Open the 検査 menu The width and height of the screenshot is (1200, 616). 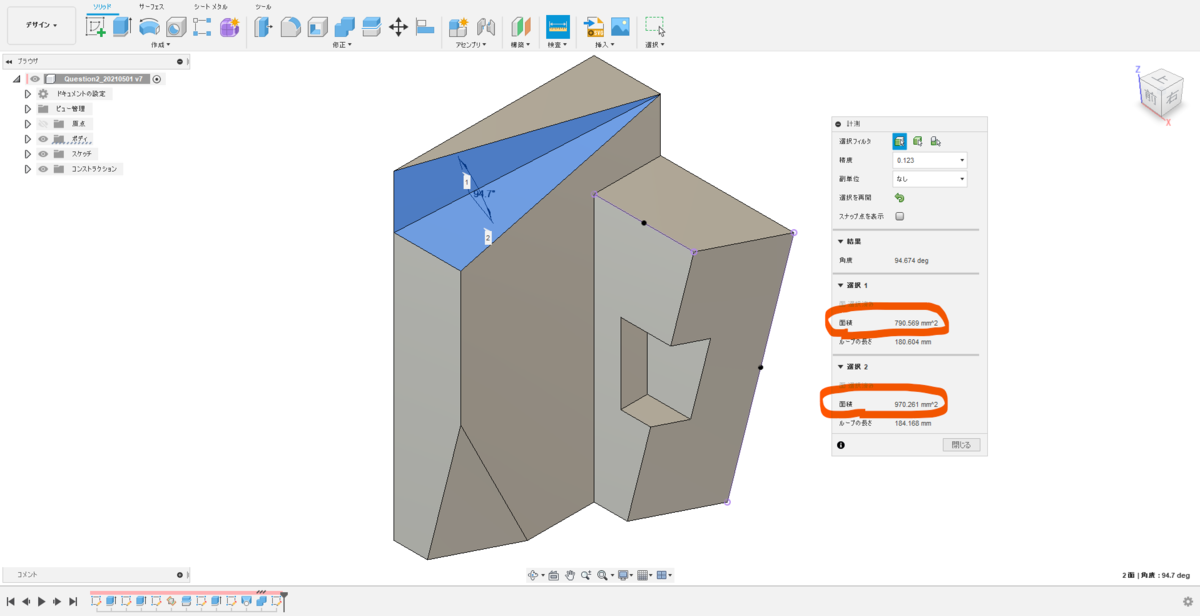pos(558,45)
